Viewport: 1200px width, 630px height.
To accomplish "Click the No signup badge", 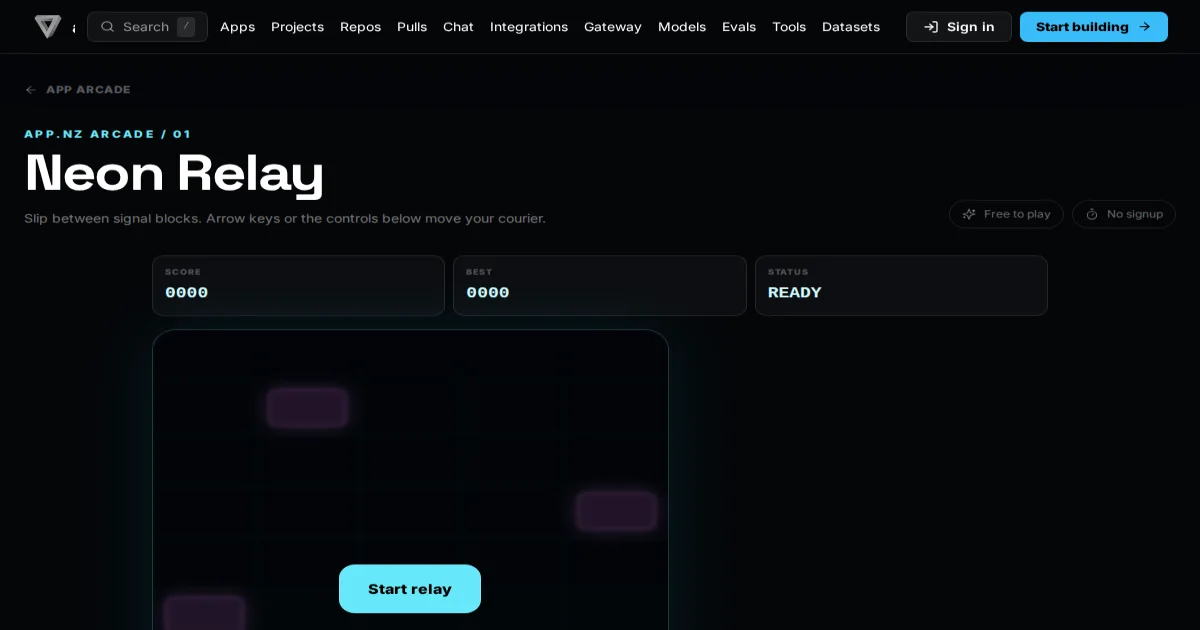I will (x=1124, y=214).
